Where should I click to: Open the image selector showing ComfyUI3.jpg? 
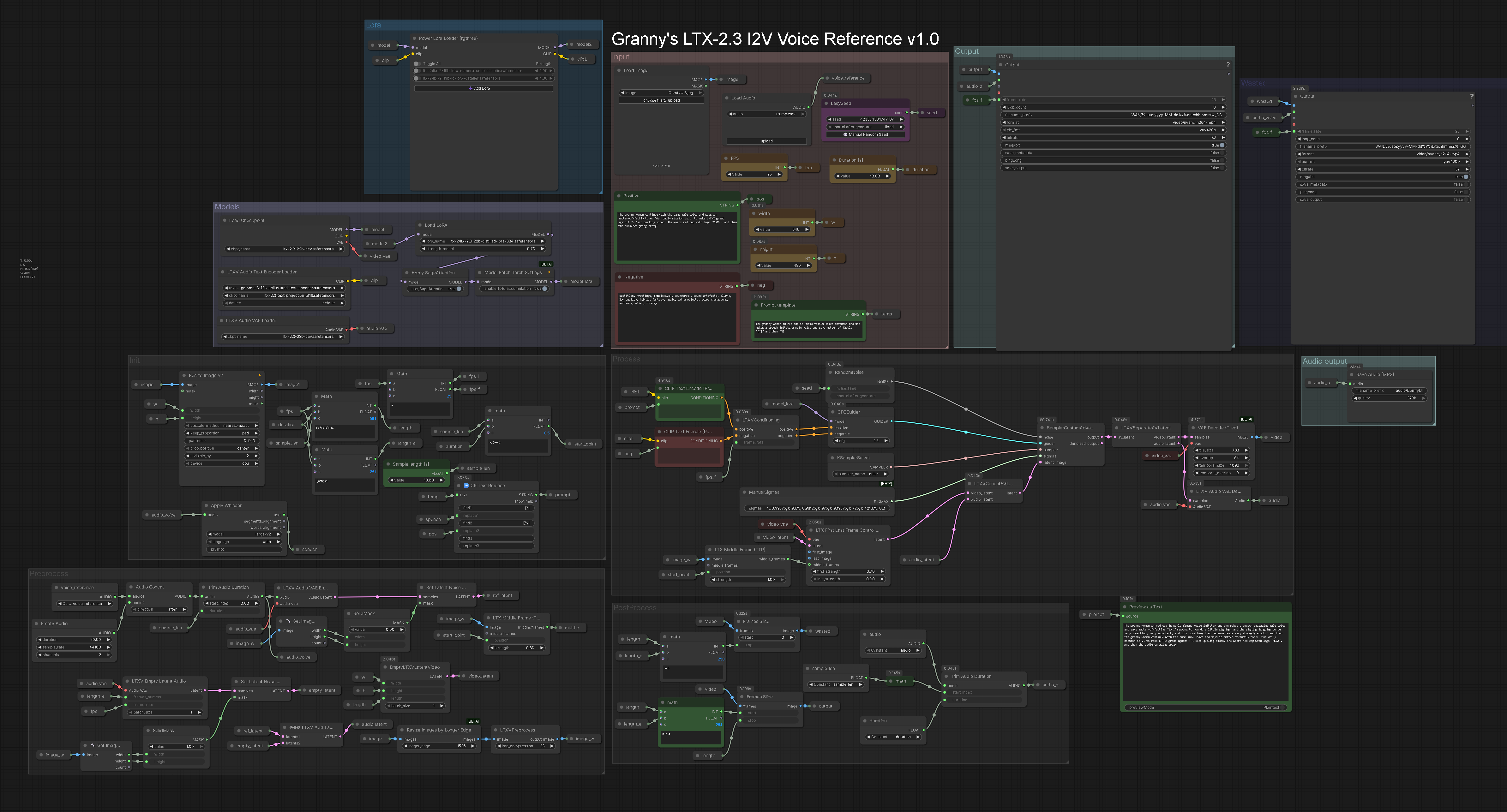661,93
